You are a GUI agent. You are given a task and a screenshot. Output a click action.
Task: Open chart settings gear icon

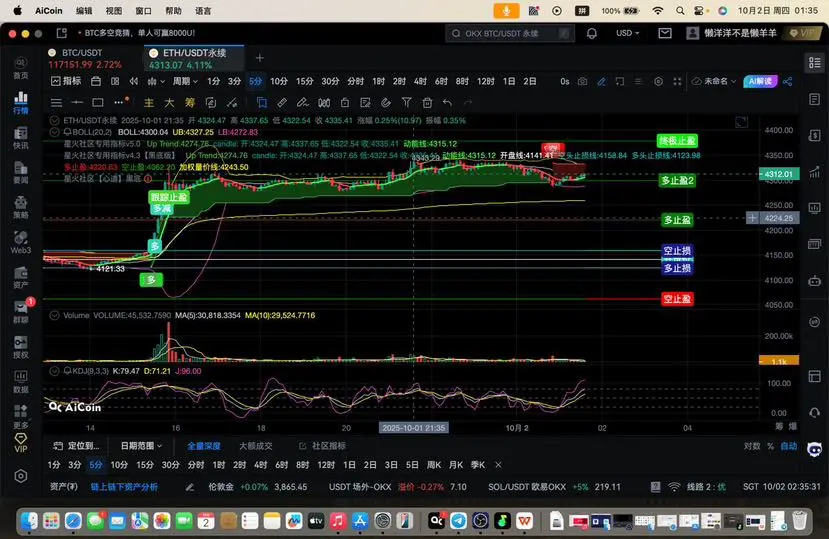pyautogui.click(x=658, y=81)
